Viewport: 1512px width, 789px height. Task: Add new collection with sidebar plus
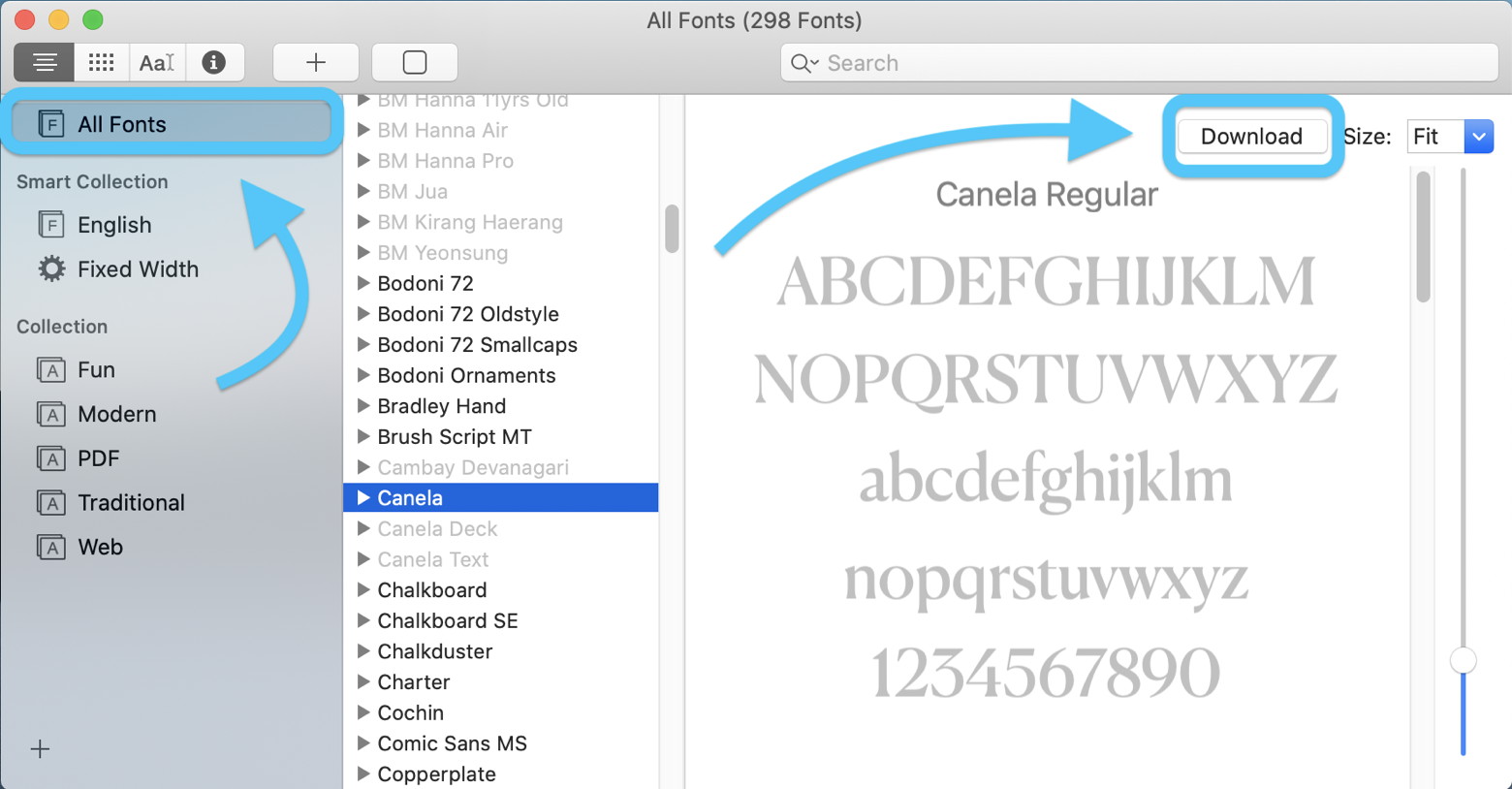click(40, 749)
